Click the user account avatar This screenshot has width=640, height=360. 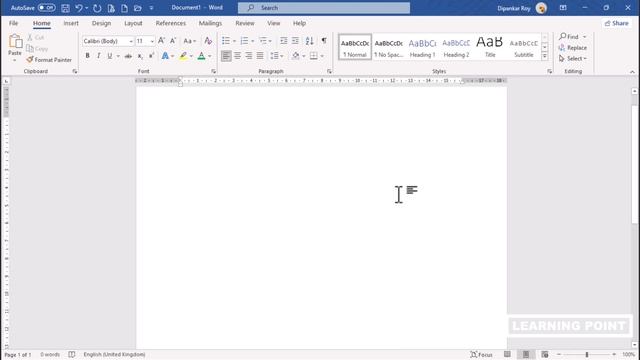[x=541, y=8]
